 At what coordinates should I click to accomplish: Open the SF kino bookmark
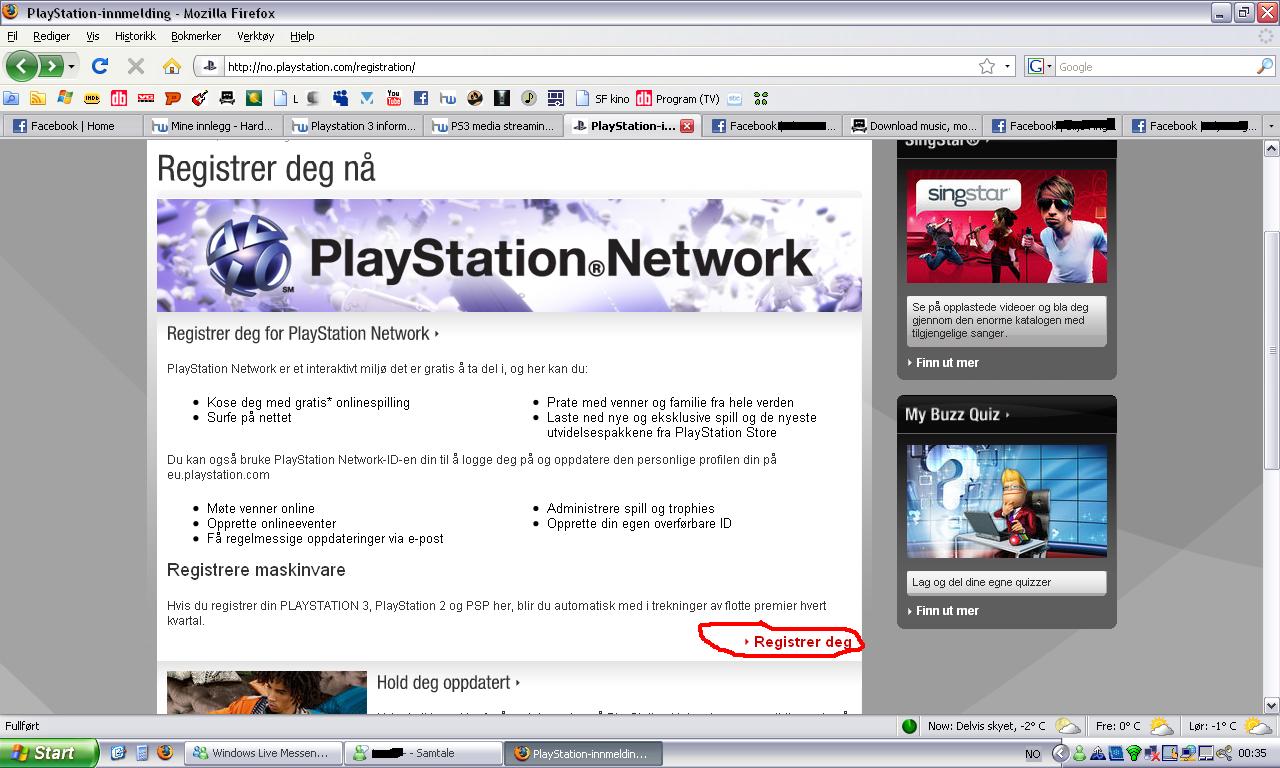click(x=602, y=98)
